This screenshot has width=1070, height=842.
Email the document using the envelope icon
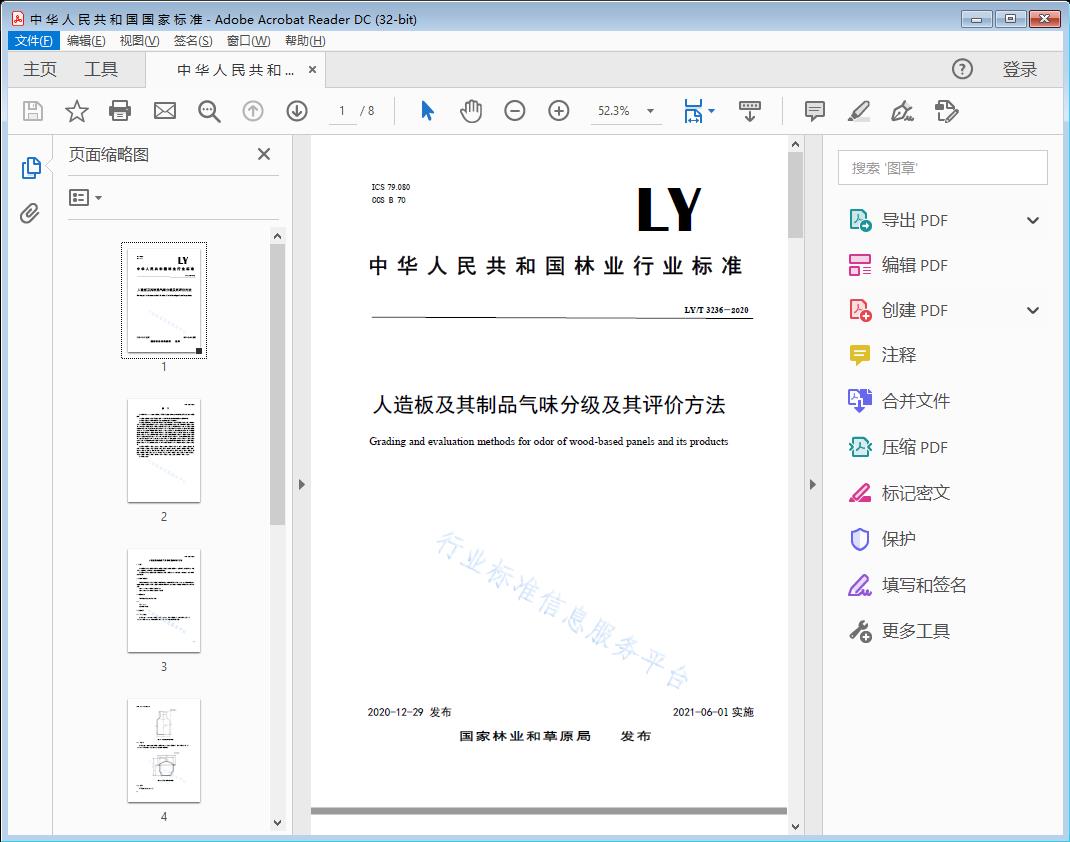[x=164, y=111]
